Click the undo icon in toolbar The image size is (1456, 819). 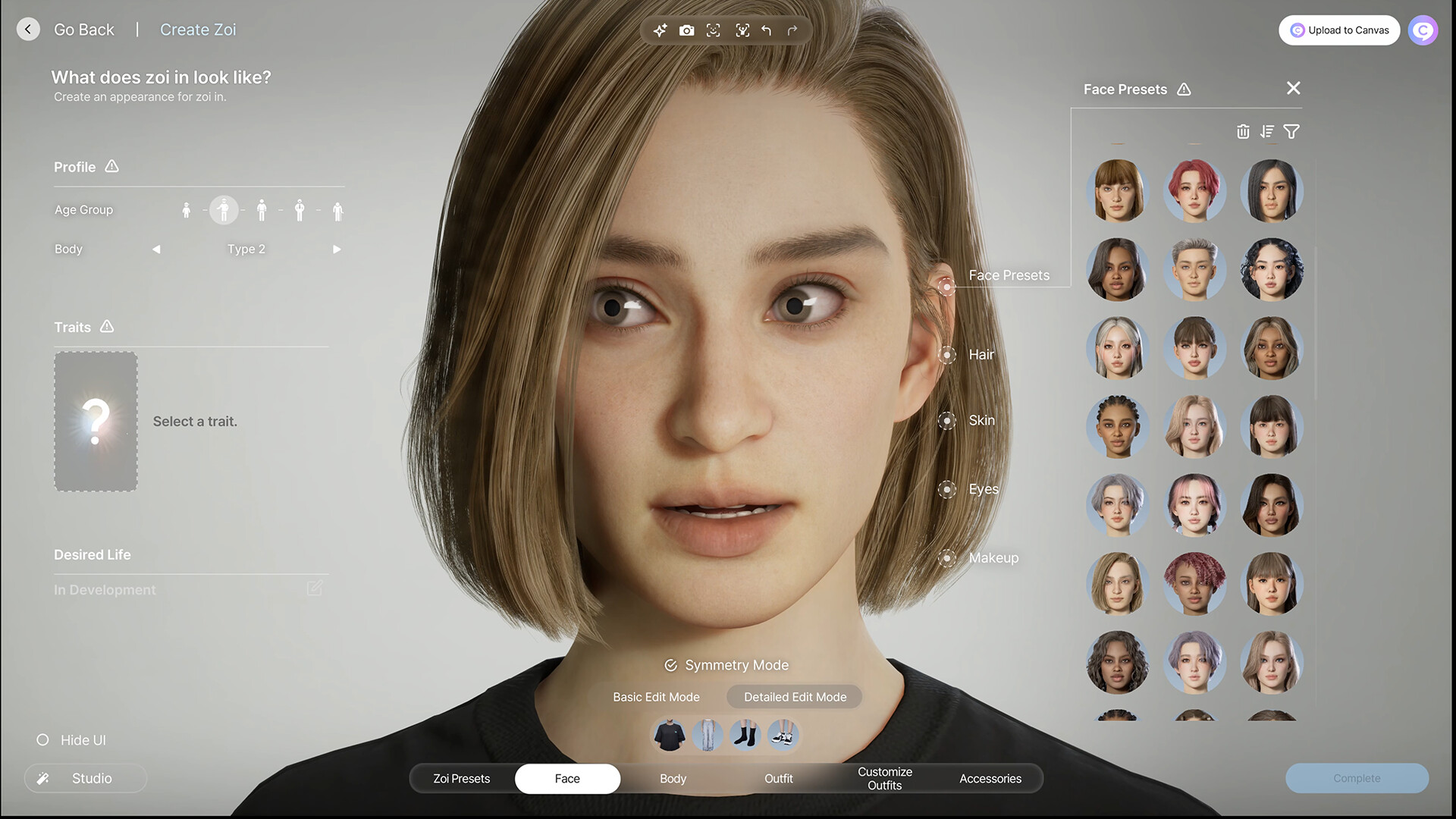point(767,30)
